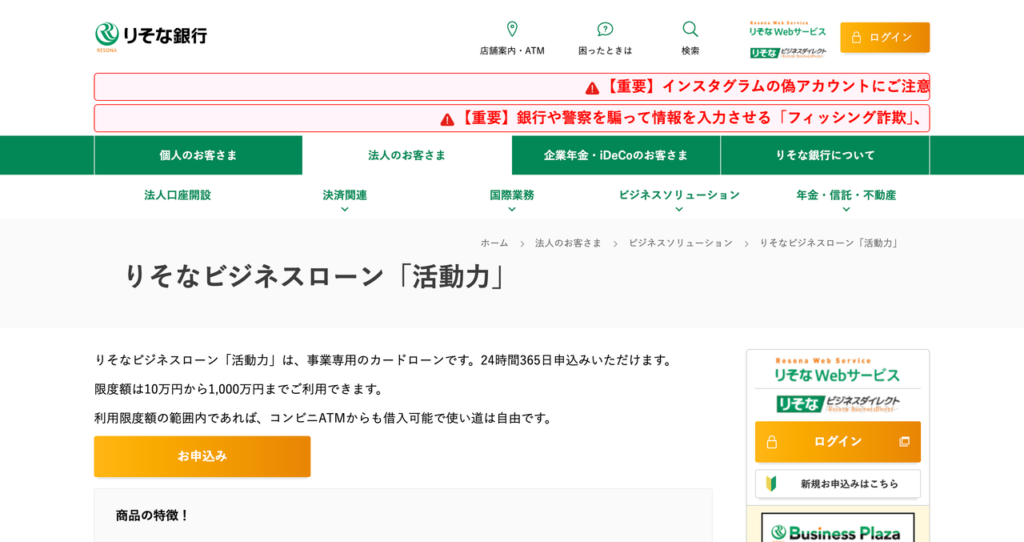This screenshot has height=542, width=1024.
Task: Click the orange ログイン button in header
Action: point(885,37)
